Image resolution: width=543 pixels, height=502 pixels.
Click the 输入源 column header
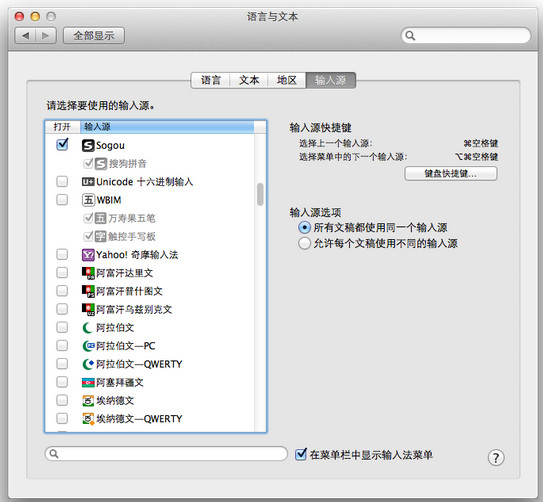point(167,127)
